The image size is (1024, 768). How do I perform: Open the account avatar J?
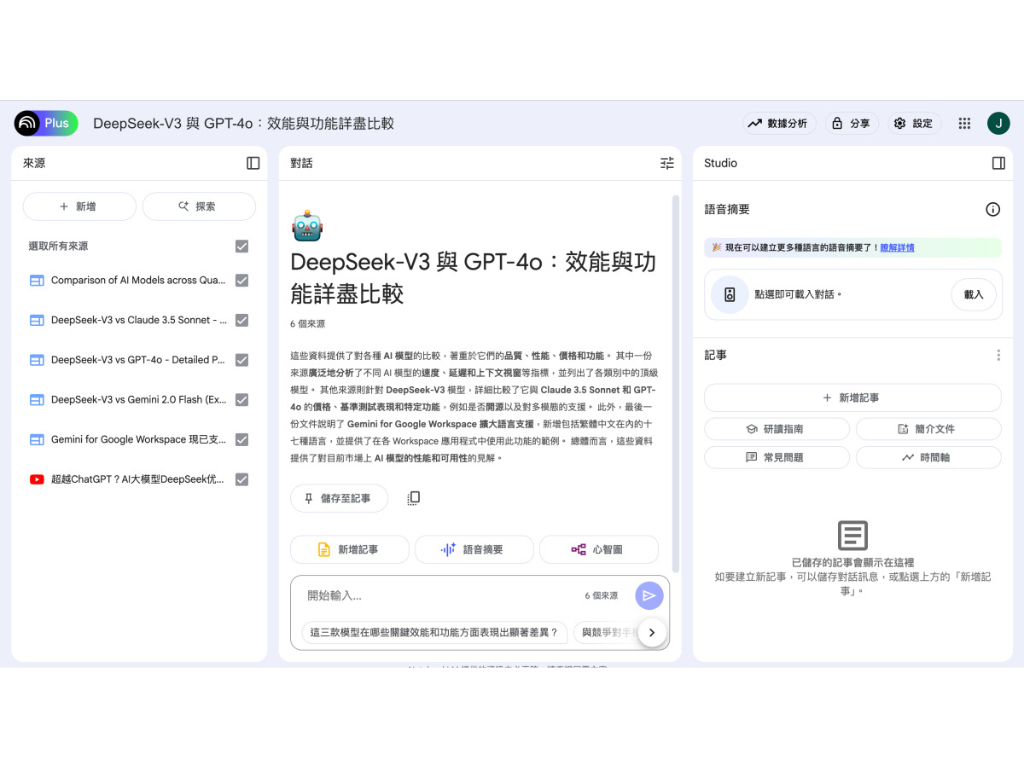[998, 123]
